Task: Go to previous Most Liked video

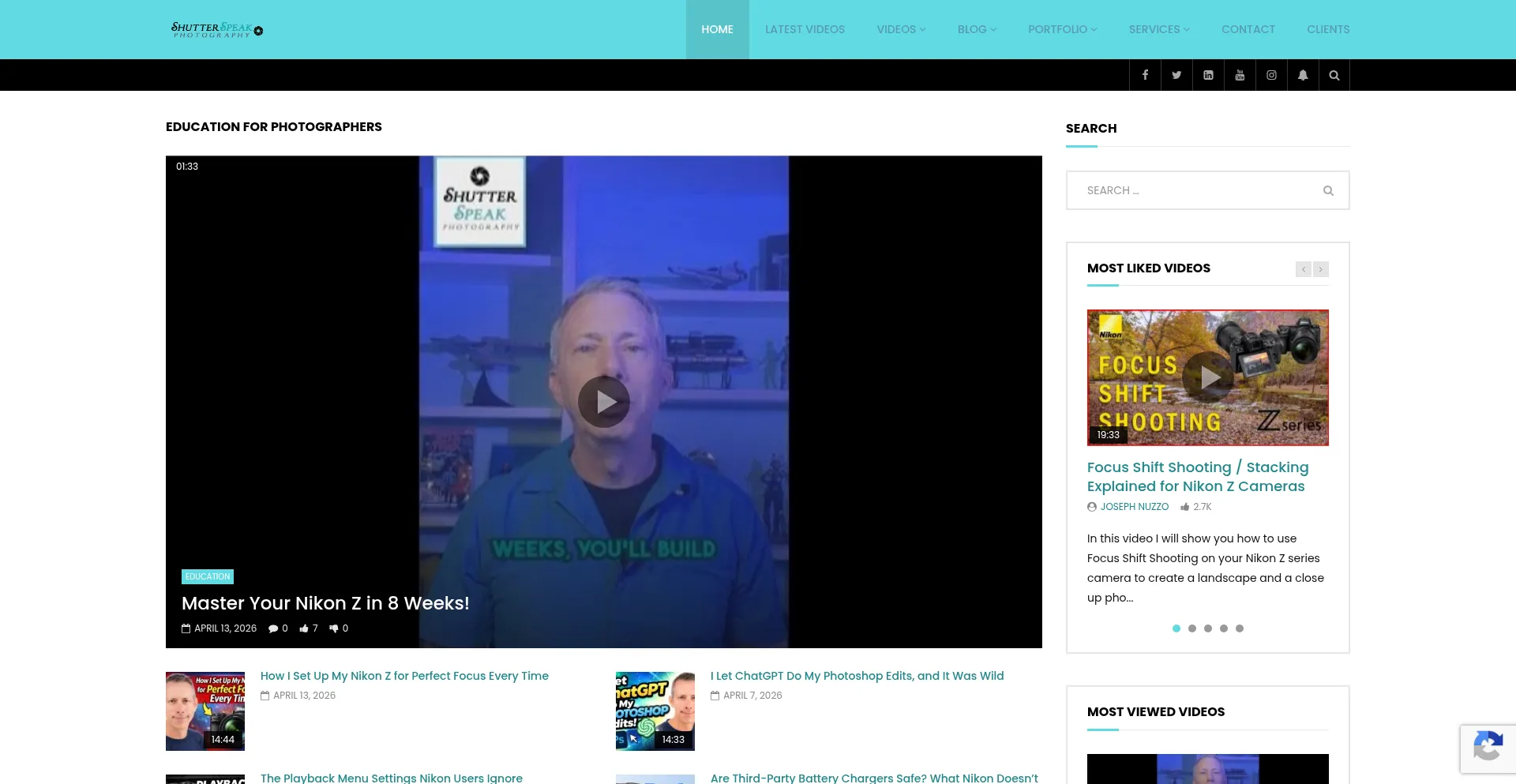Action: [x=1304, y=269]
